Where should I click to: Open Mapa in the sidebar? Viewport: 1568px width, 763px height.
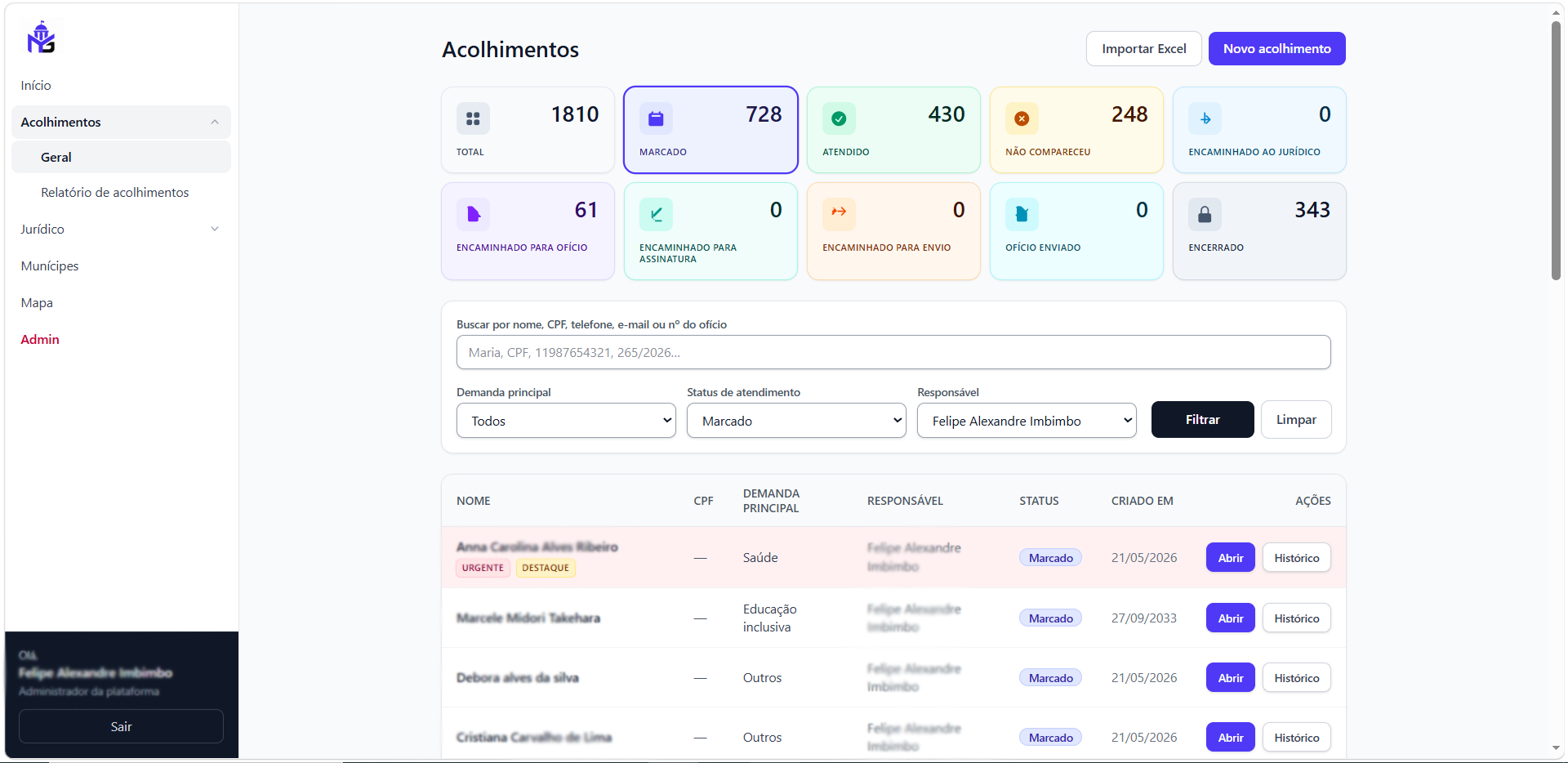pyautogui.click(x=37, y=302)
